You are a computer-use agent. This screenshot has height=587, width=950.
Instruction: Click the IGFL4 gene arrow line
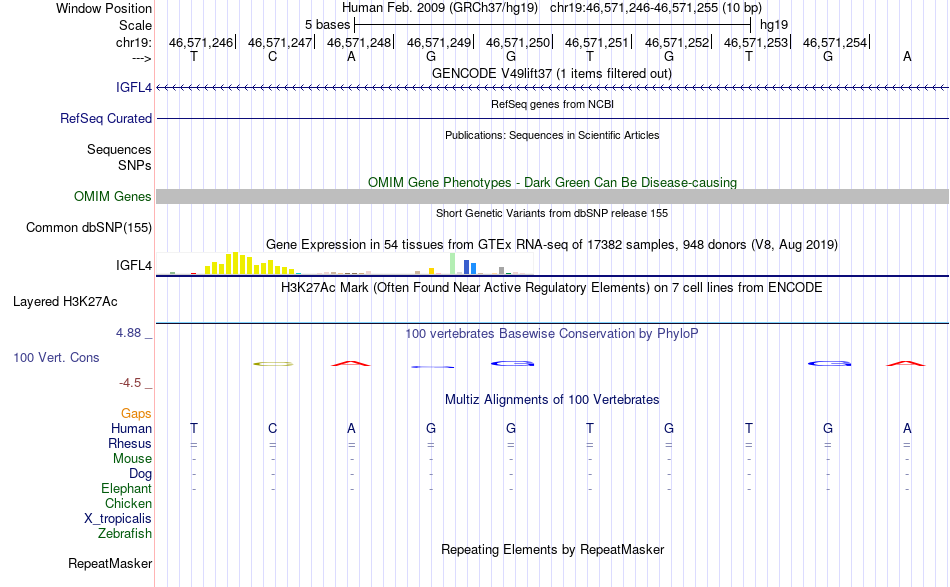tap(552, 88)
